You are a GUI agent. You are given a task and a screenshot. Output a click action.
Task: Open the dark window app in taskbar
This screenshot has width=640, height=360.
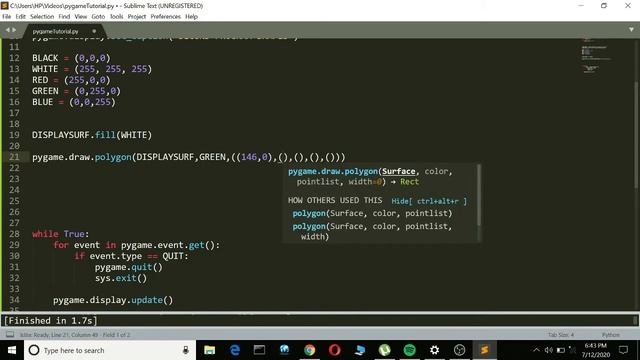(260, 350)
